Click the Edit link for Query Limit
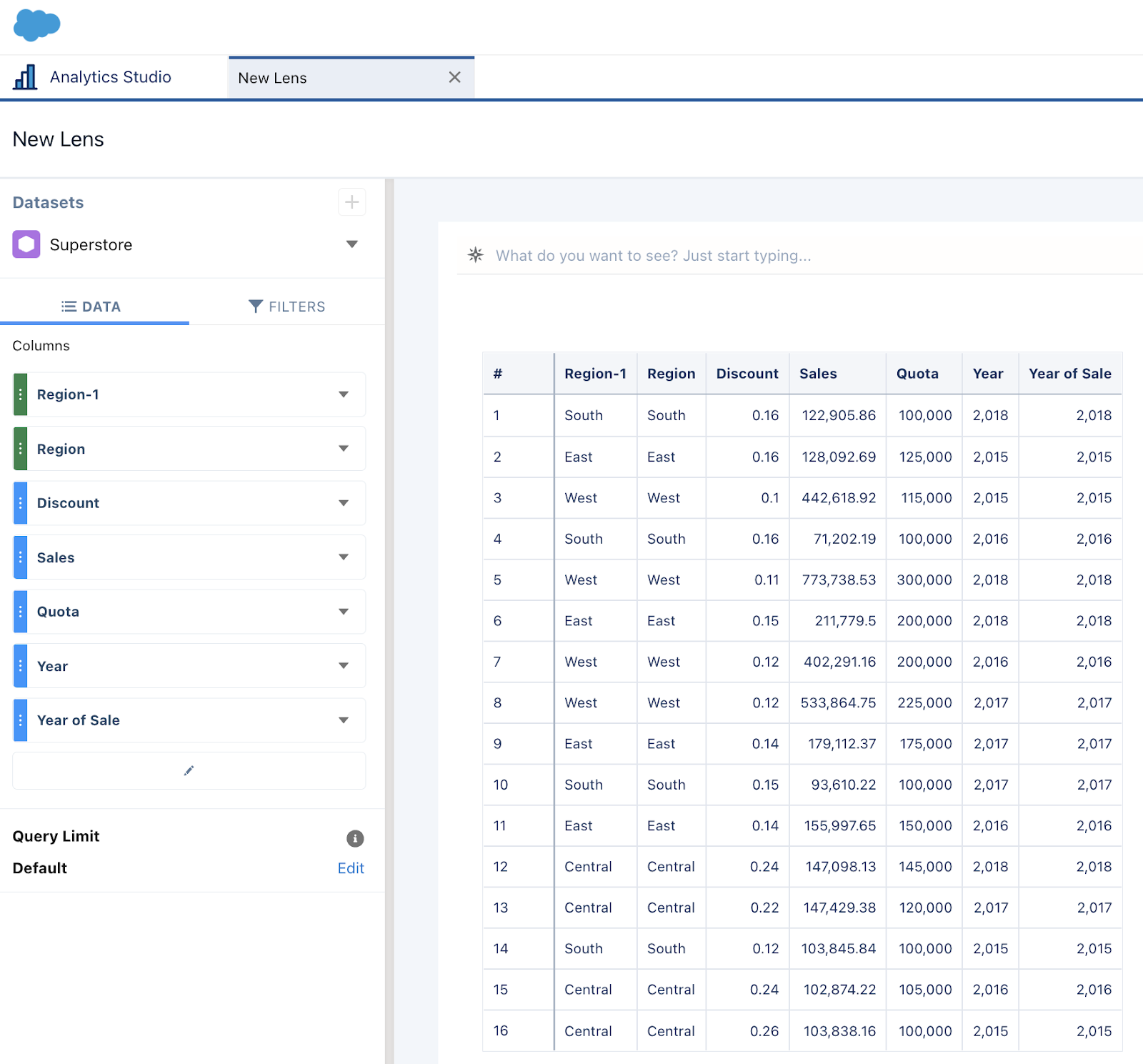 [351, 868]
